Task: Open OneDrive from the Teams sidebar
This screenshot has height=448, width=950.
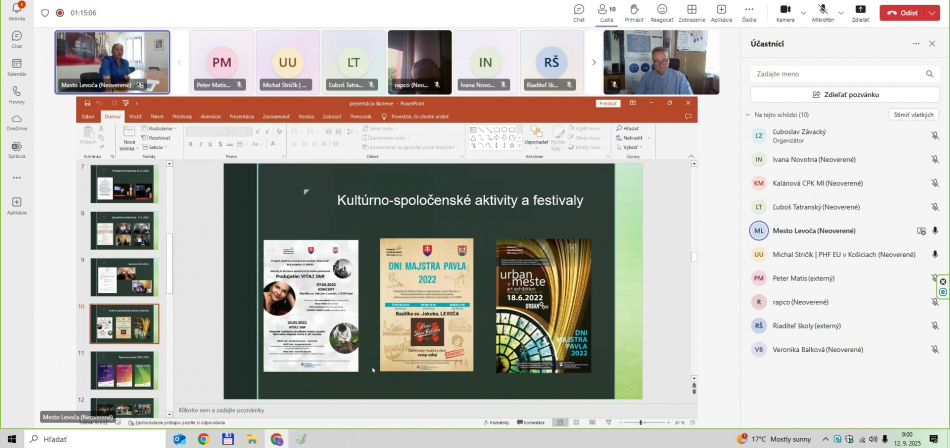Action: click(x=16, y=120)
